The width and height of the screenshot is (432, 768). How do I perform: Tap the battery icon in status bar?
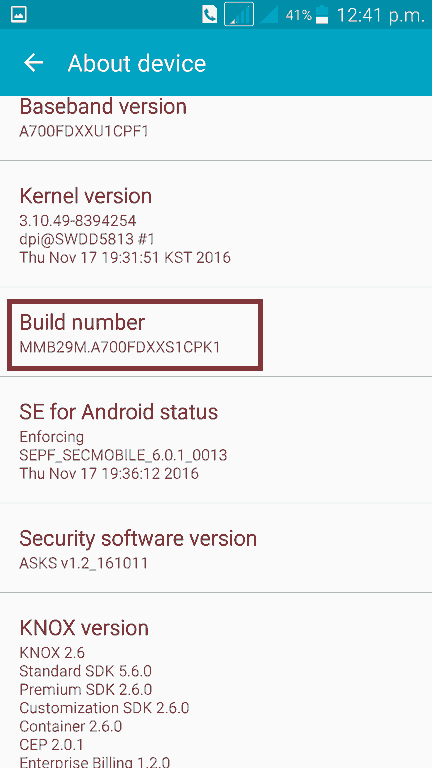coord(322,15)
